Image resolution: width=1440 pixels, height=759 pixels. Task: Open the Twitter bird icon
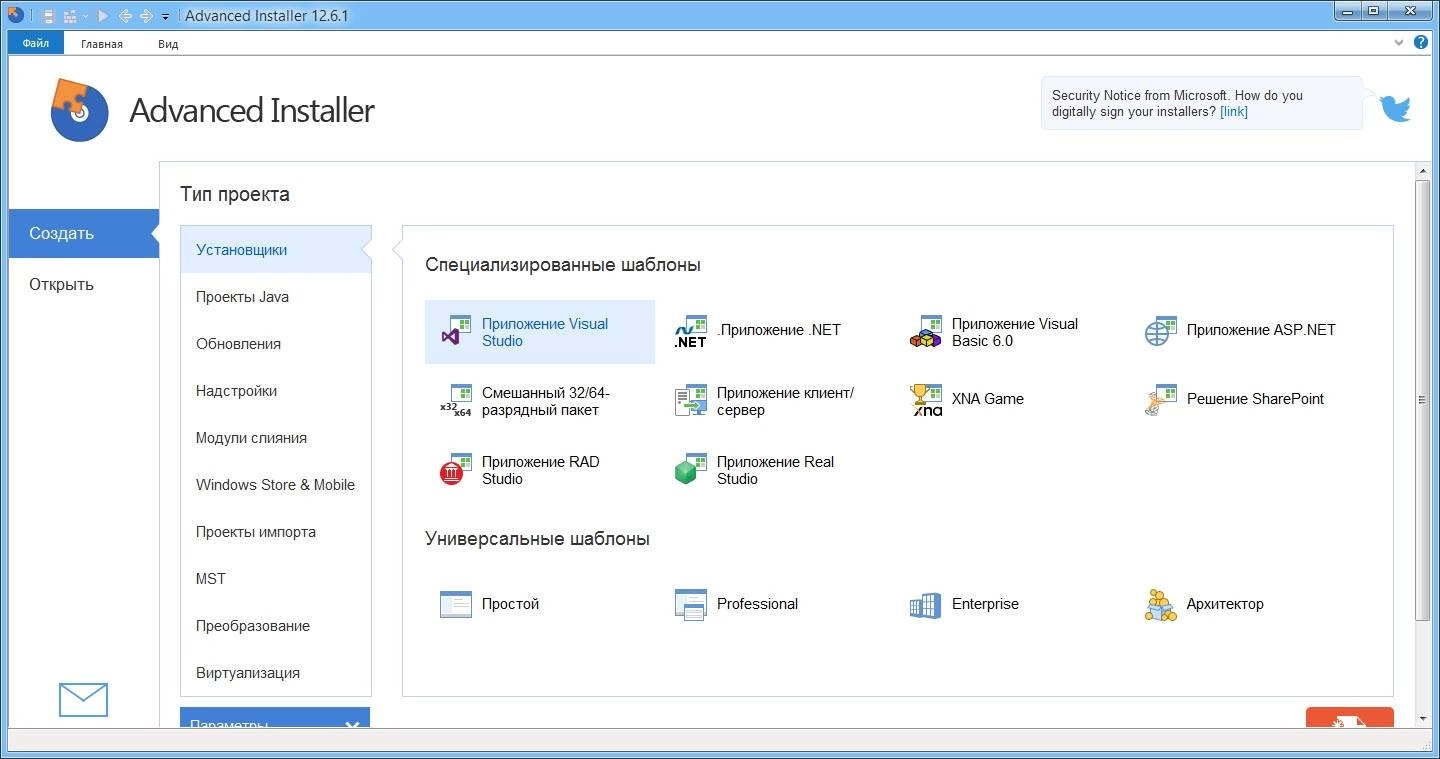[1396, 108]
